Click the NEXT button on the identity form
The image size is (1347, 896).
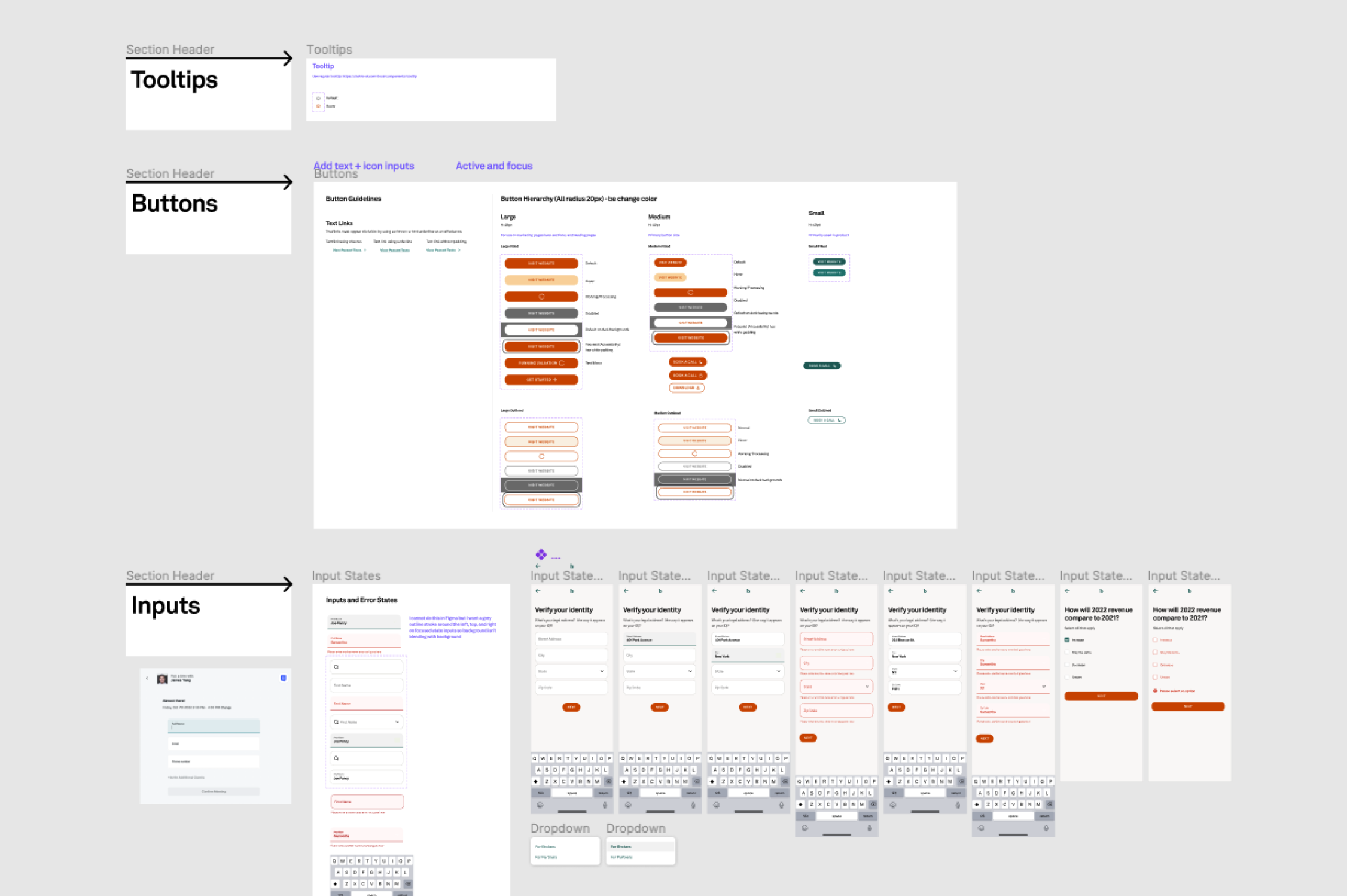pyautogui.click(x=571, y=707)
